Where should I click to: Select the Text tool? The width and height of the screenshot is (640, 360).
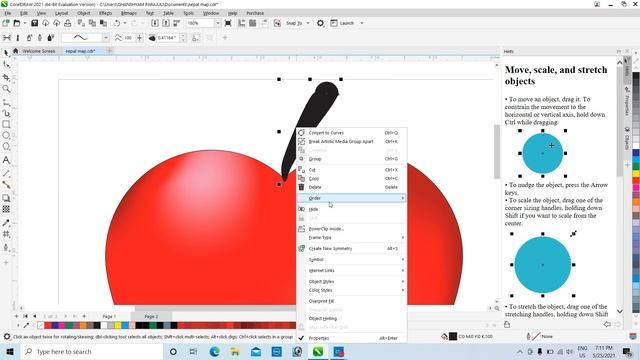click(6, 160)
